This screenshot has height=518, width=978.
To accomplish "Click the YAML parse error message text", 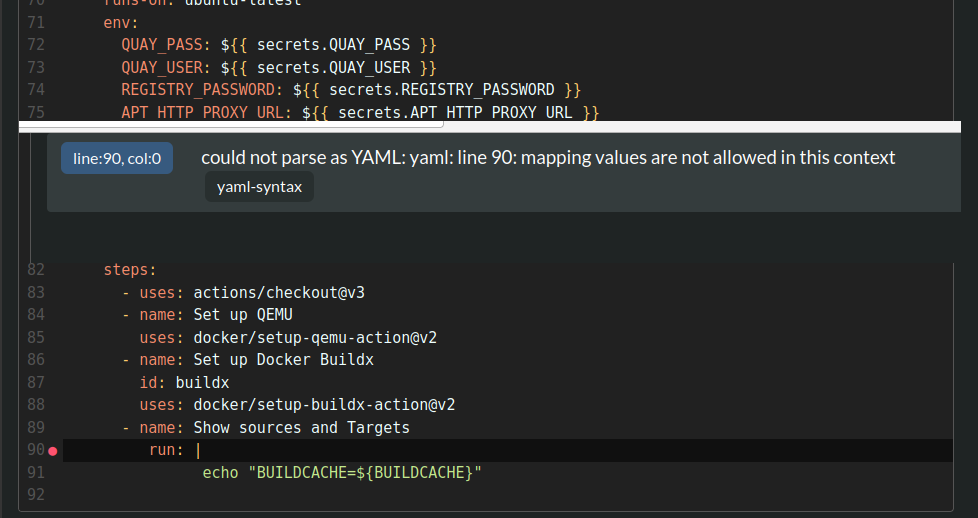I will click(x=547, y=157).
